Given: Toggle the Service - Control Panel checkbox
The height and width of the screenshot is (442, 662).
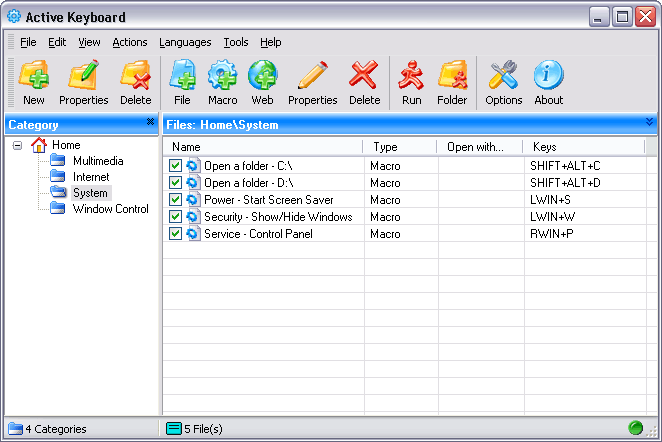Looking at the screenshot, I should [175, 233].
